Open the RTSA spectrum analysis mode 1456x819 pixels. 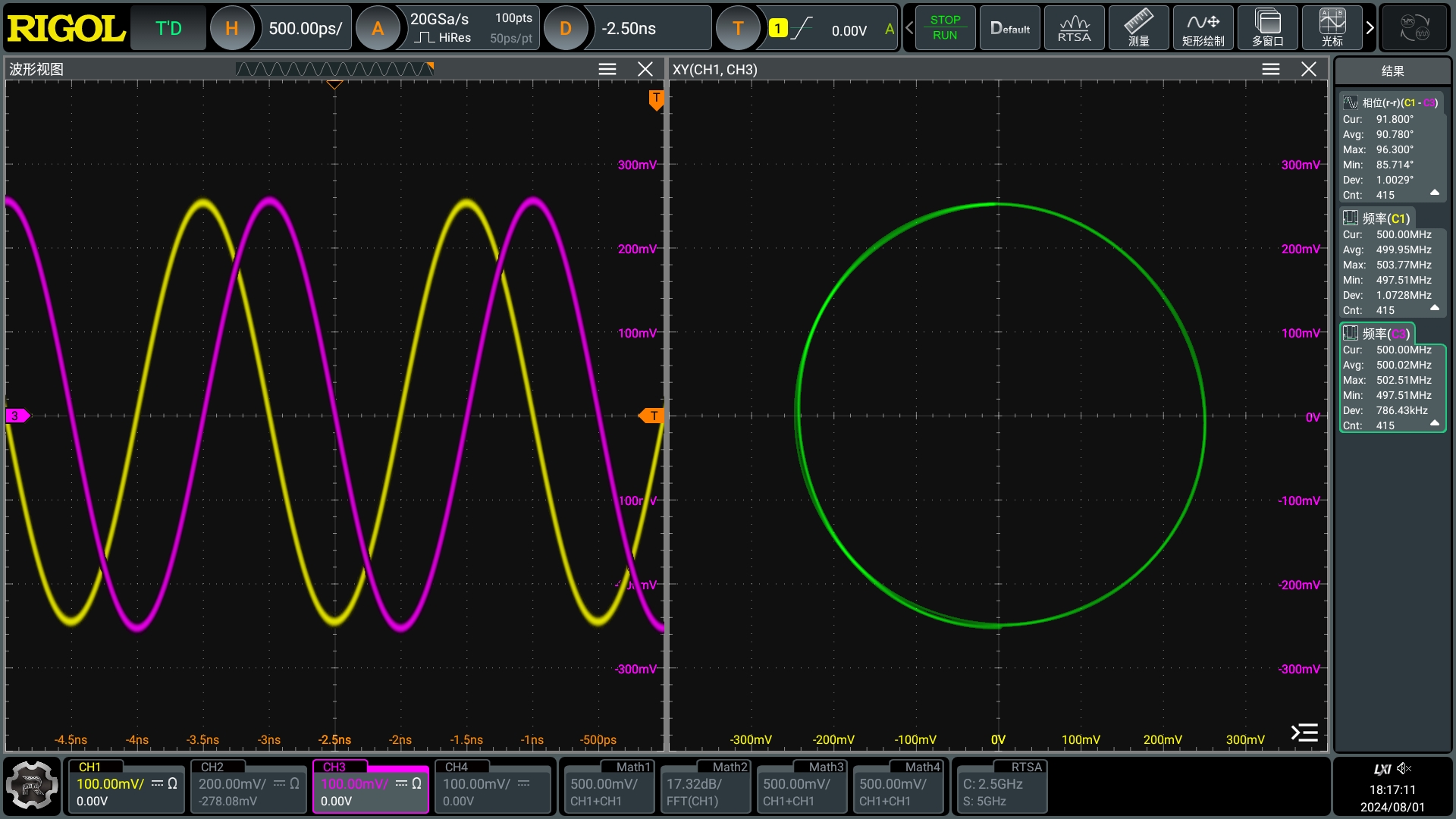click(x=1073, y=28)
